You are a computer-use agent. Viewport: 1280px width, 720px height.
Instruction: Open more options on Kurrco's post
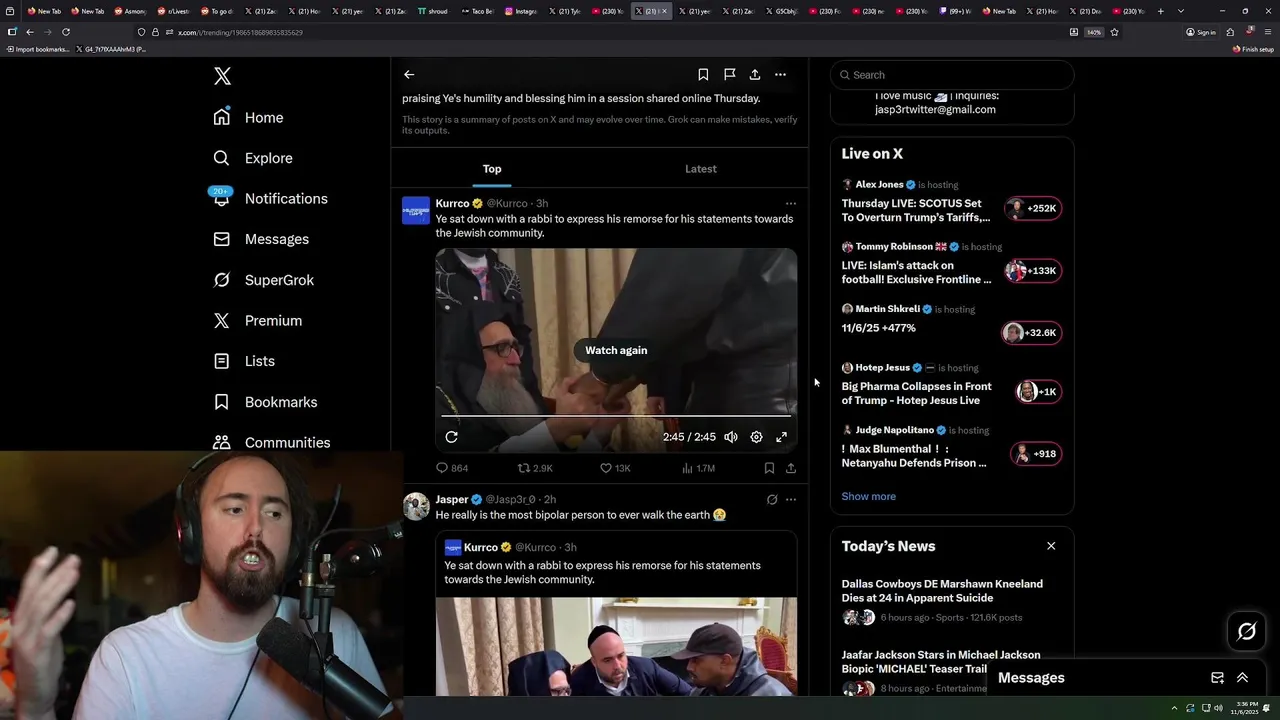click(x=790, y=203)
